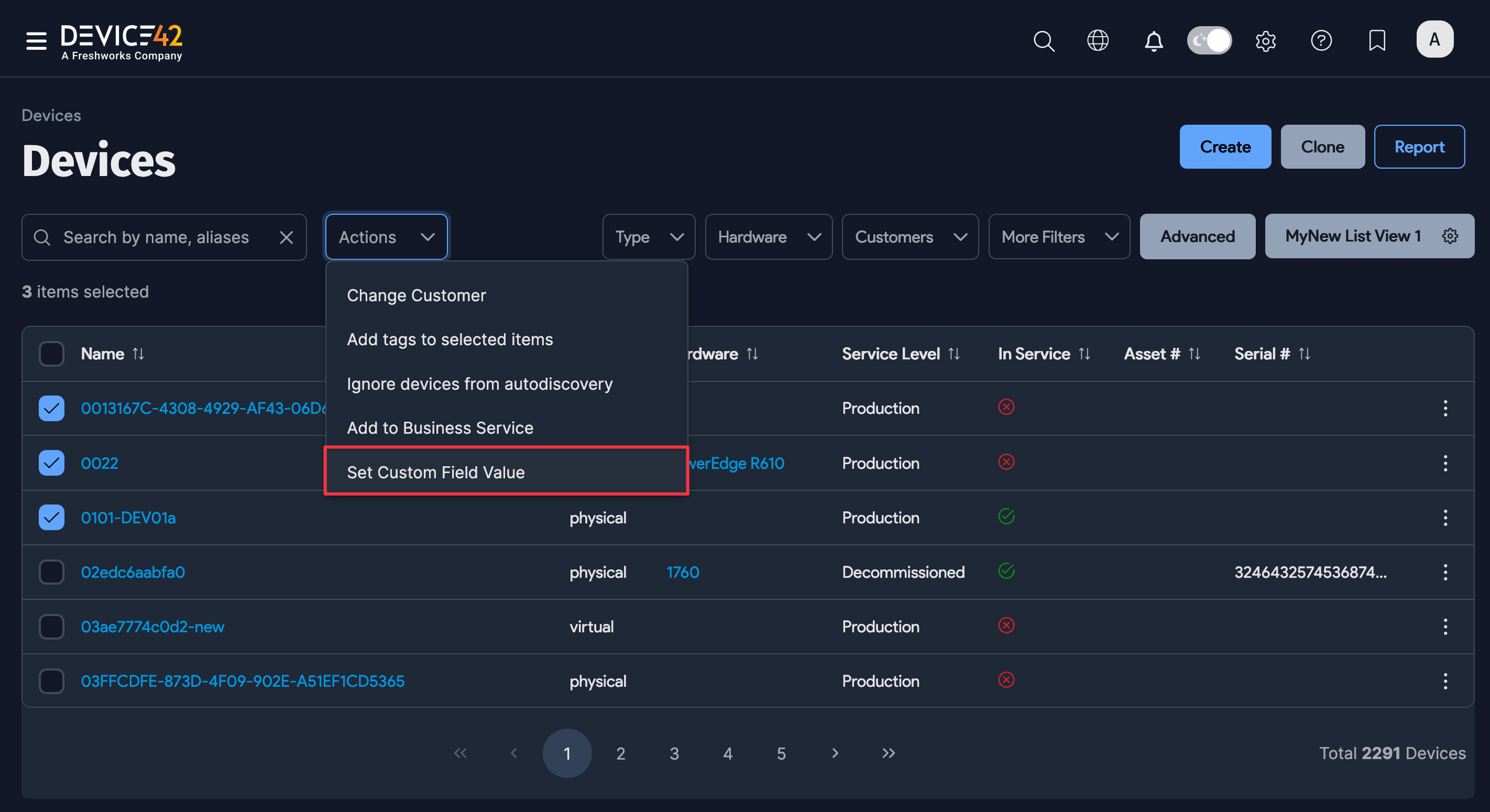Expand the Hardware filter dropdown
Screen dimensions: 1490x812
768,237
